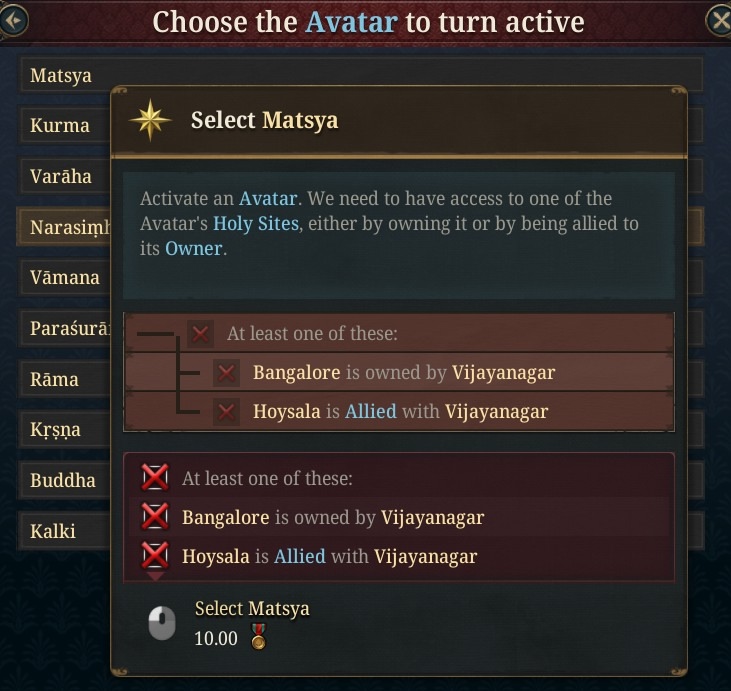Click the small X box beside upper 'At least one of these'
Screen dimensions: 731x691
coord(200,334)
